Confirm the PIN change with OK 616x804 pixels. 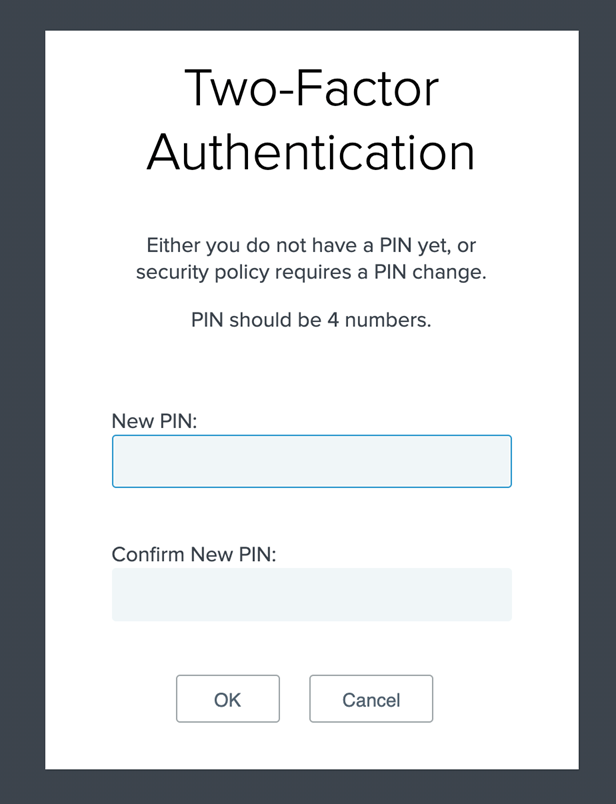[228, 699]
